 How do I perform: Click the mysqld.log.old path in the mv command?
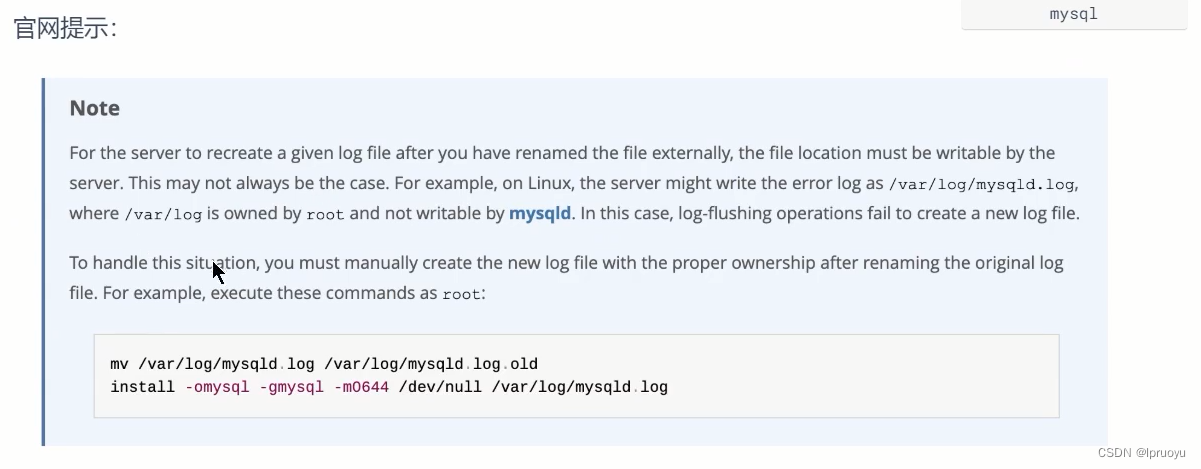click(432, 364)
